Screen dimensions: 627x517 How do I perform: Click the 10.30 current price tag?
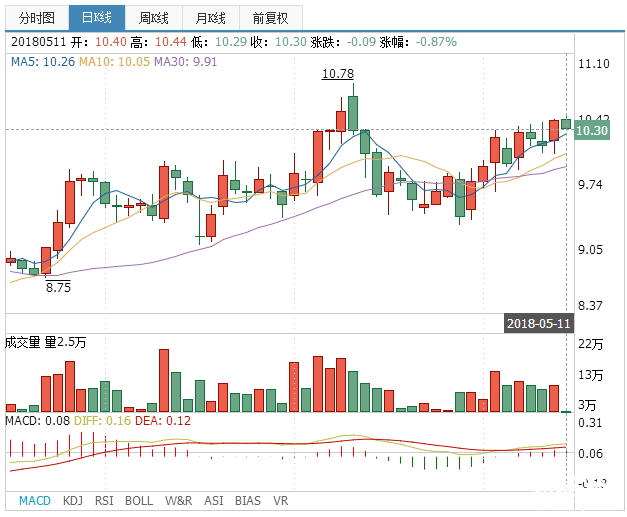pyautogui.click(x=592, y=131)
